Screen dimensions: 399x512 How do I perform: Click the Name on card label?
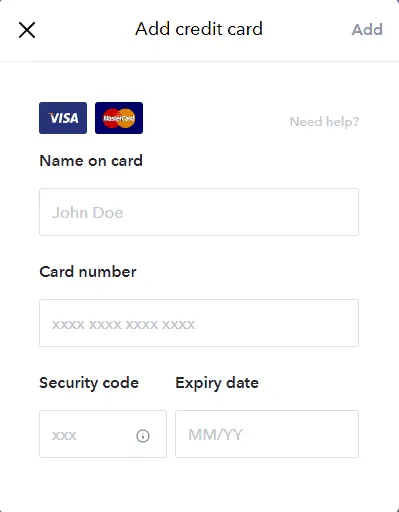[91, 161]
